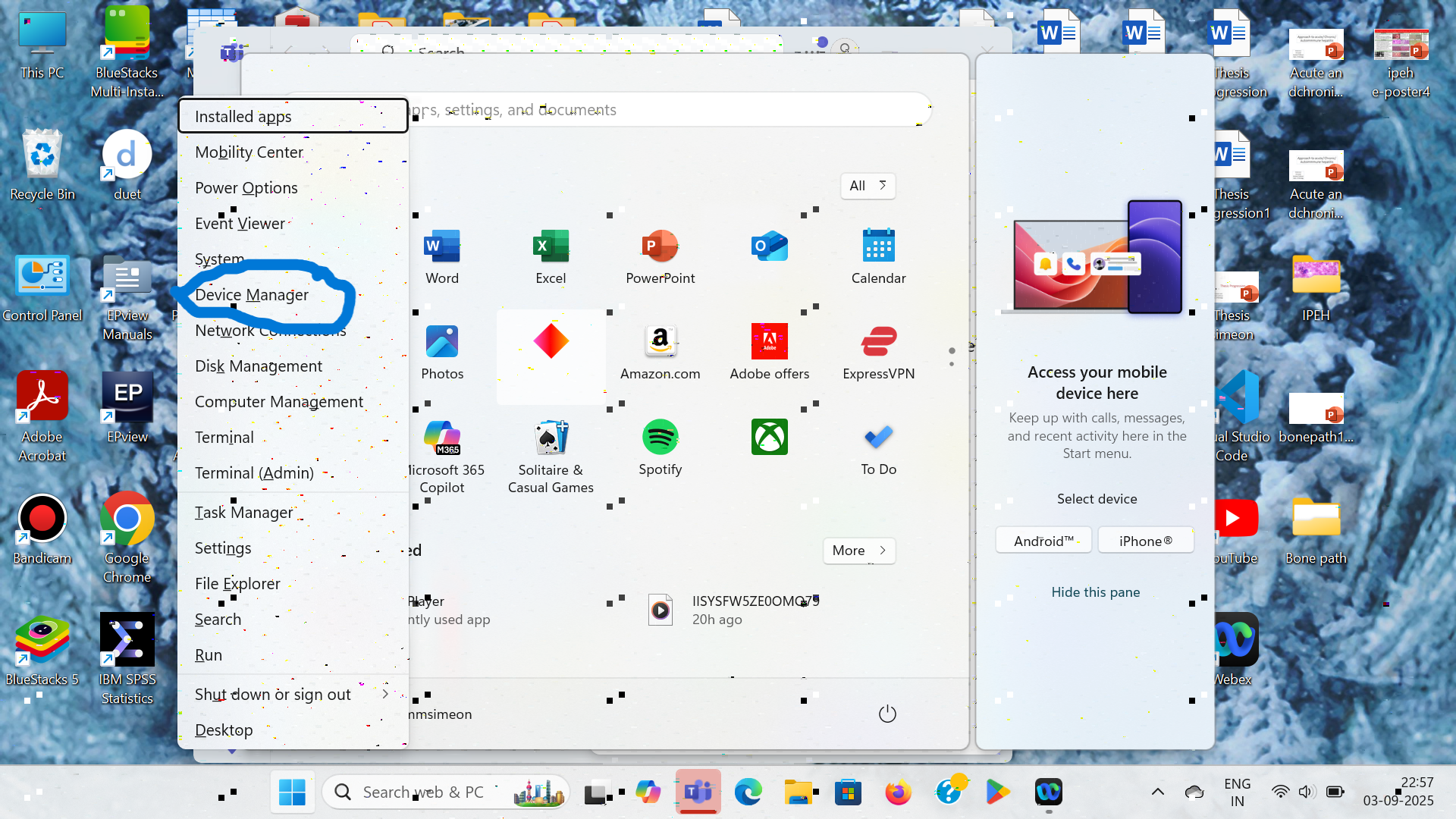Open Microsoft Edge from taskbar
The image size is (1456, 819).
pyautogui.click(x=748, y=792)
